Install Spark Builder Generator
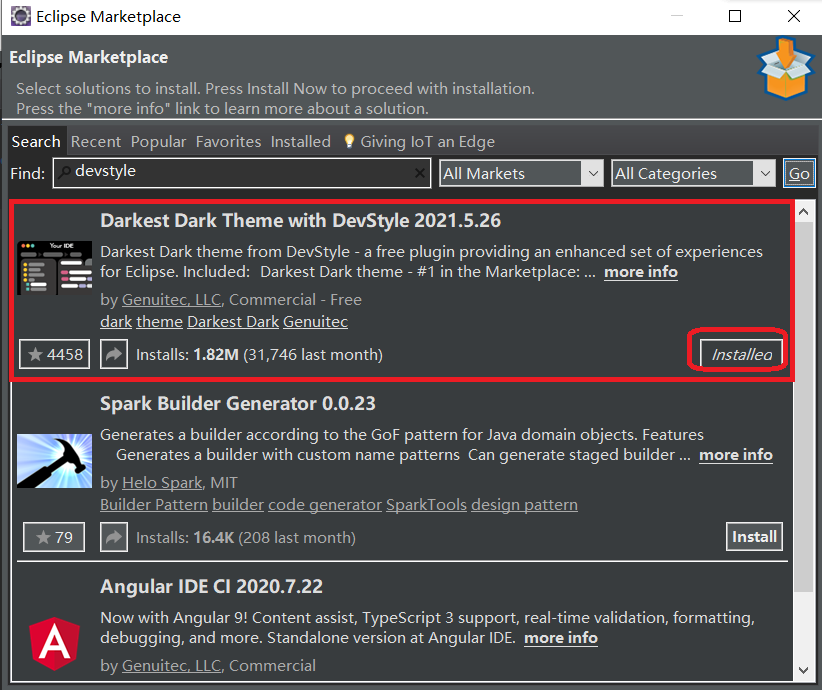Screen dimensions: 822x690 [754, 536]
